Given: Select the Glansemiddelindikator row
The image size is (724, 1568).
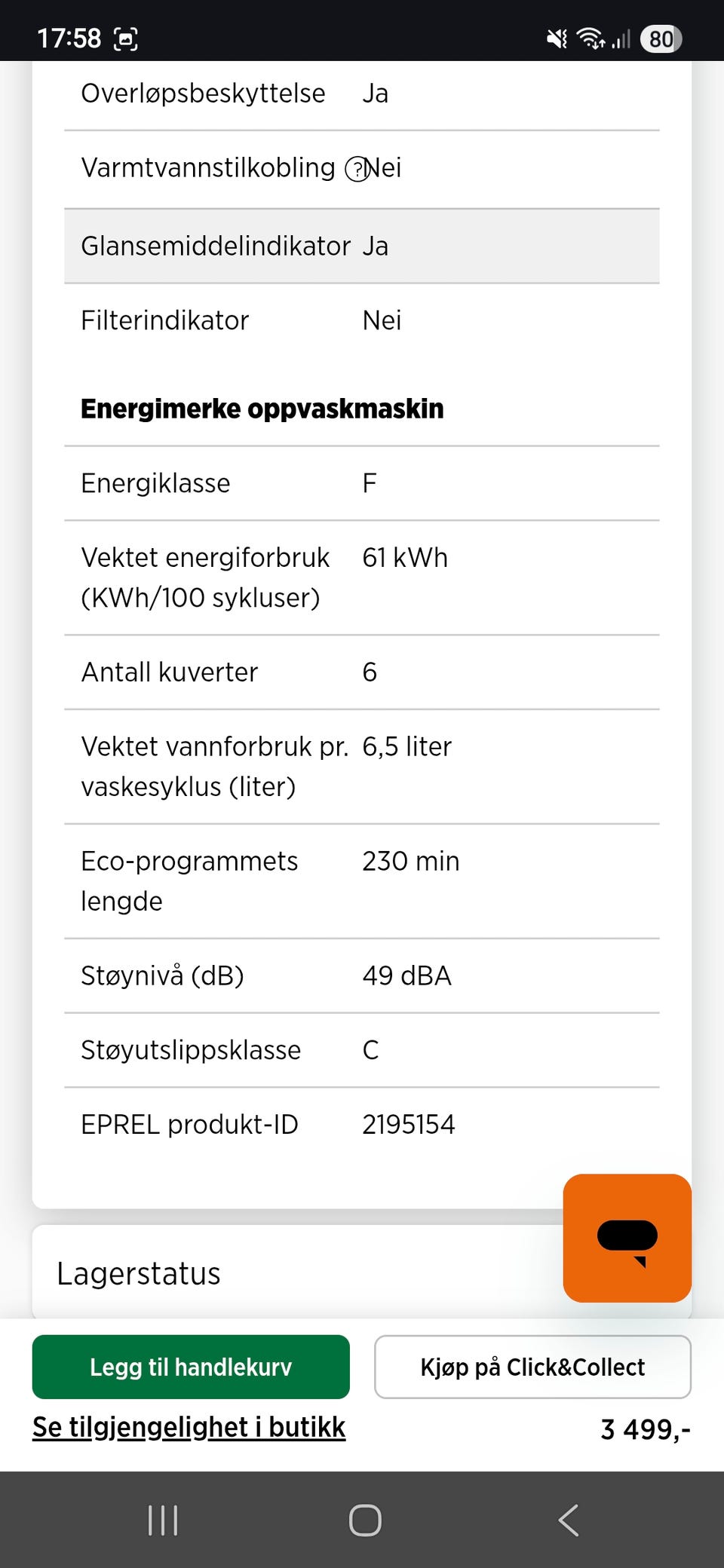Looking at the screenshot, I should click(362, 247).
